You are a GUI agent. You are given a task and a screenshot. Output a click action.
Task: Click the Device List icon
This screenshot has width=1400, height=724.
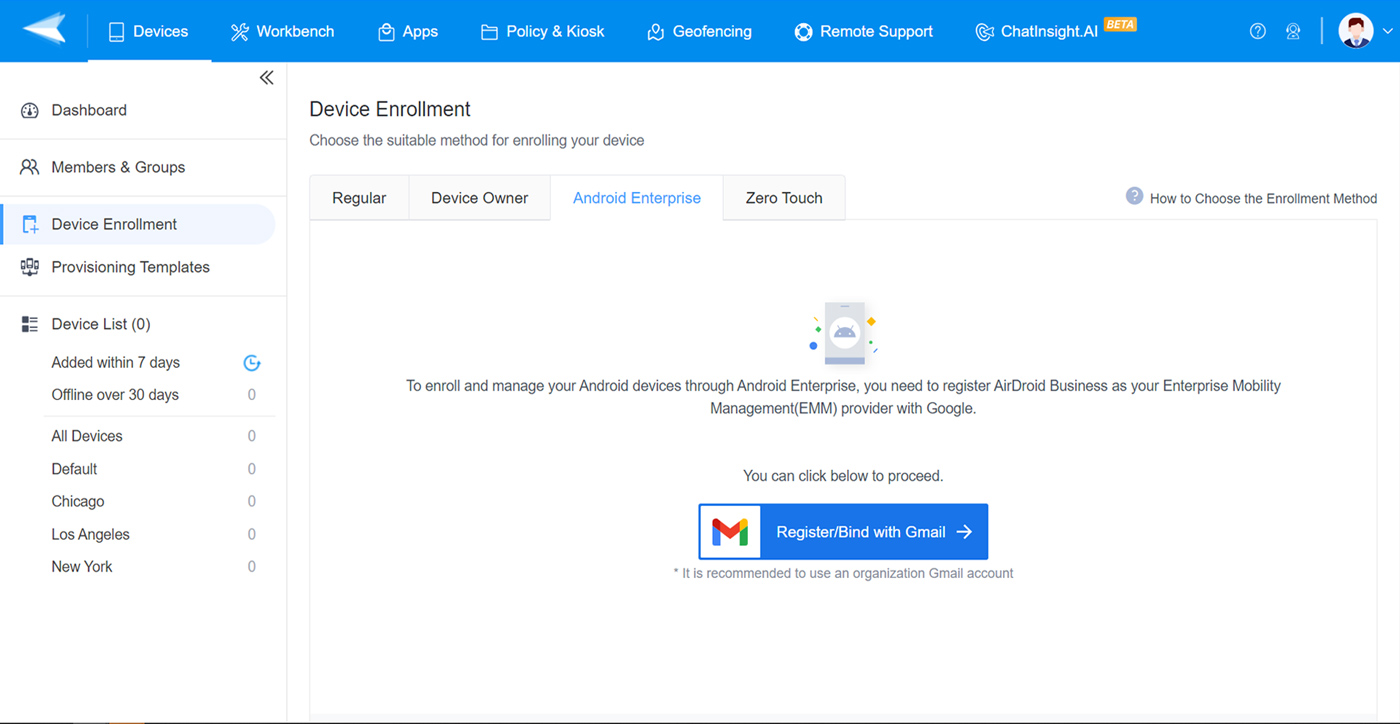tap(30, 324)
